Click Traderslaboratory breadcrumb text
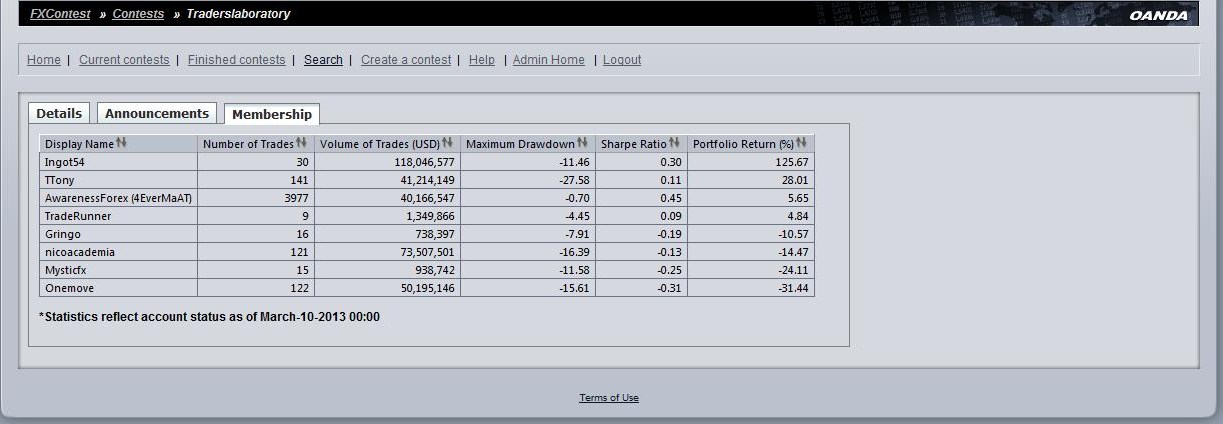The height and width of the screenshot is (424, 1223). pyautogui.click(x=238, y=14)
